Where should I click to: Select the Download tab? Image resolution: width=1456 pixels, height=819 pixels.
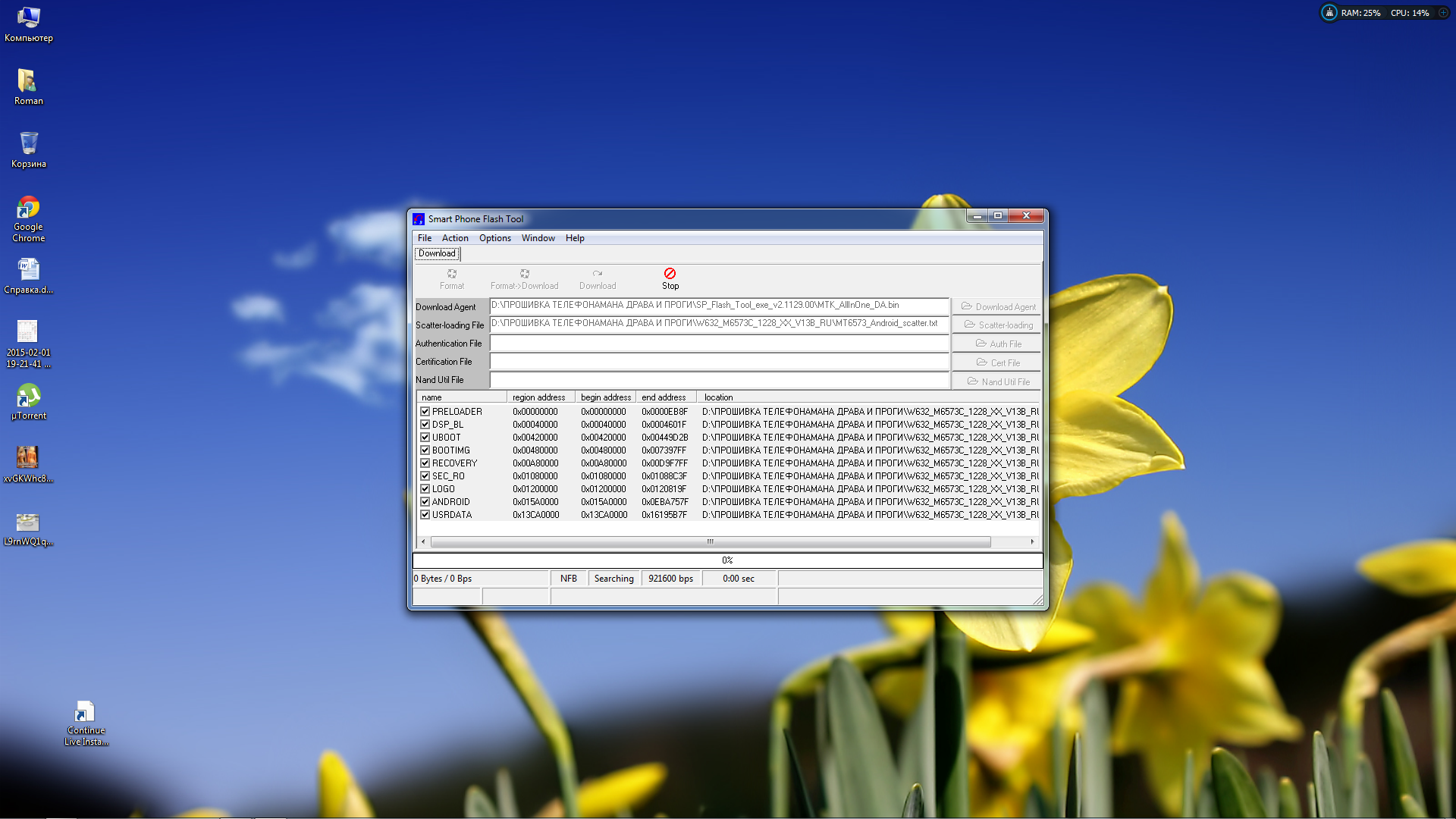click(437, 254)
